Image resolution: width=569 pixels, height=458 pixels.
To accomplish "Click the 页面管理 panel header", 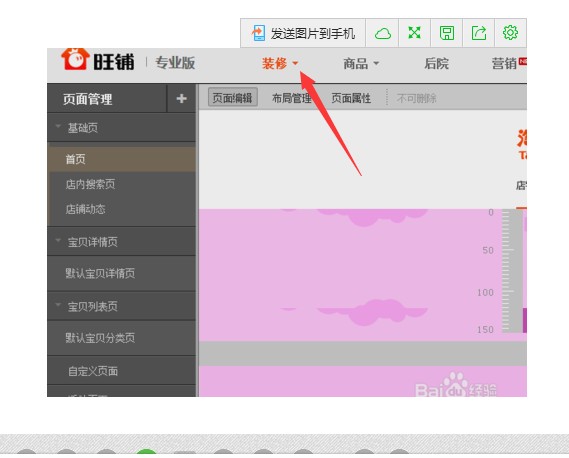I will click(x=87, y=99).
